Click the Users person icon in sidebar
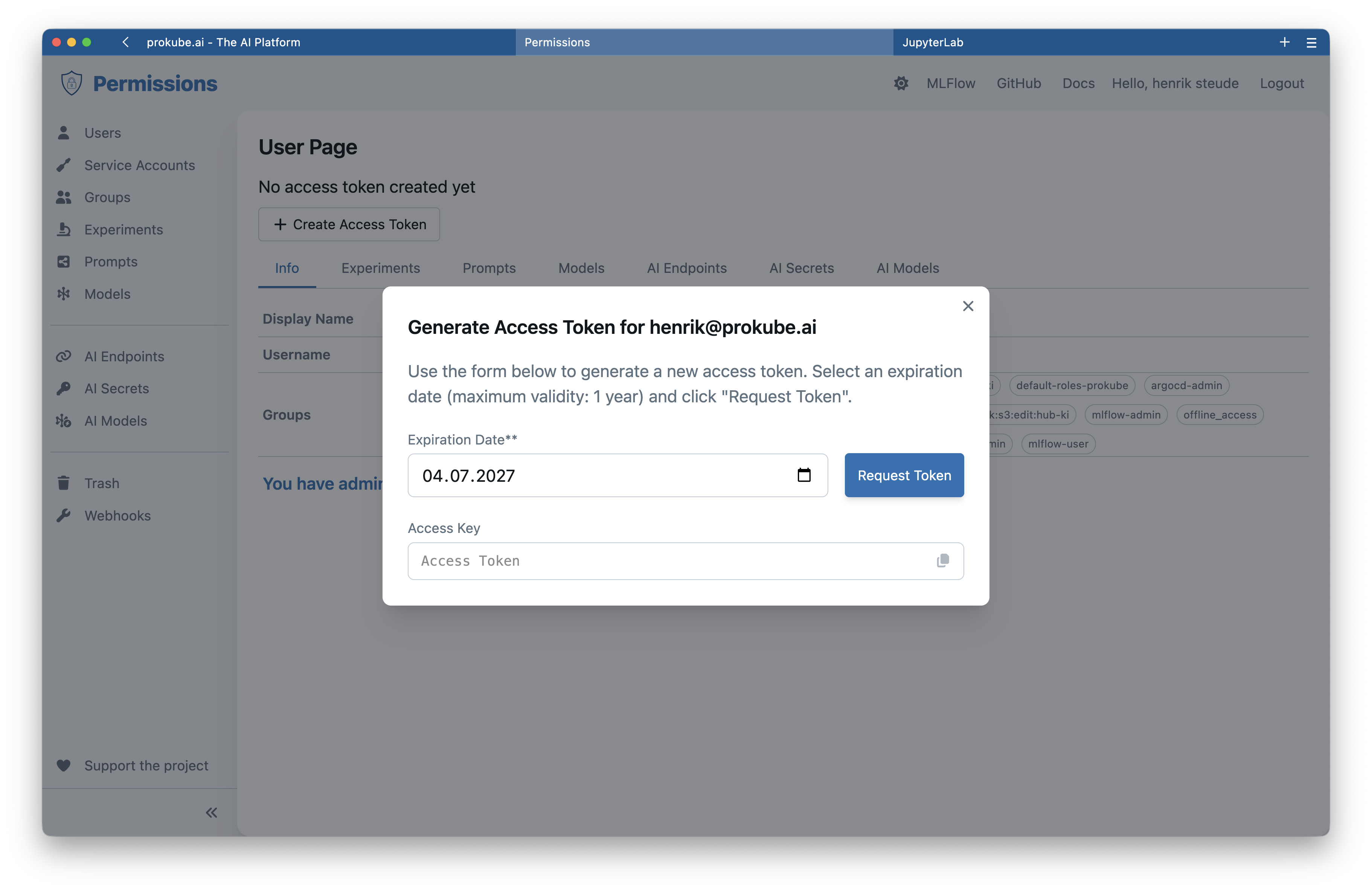Screen dimensions: 1372x892 63,132
